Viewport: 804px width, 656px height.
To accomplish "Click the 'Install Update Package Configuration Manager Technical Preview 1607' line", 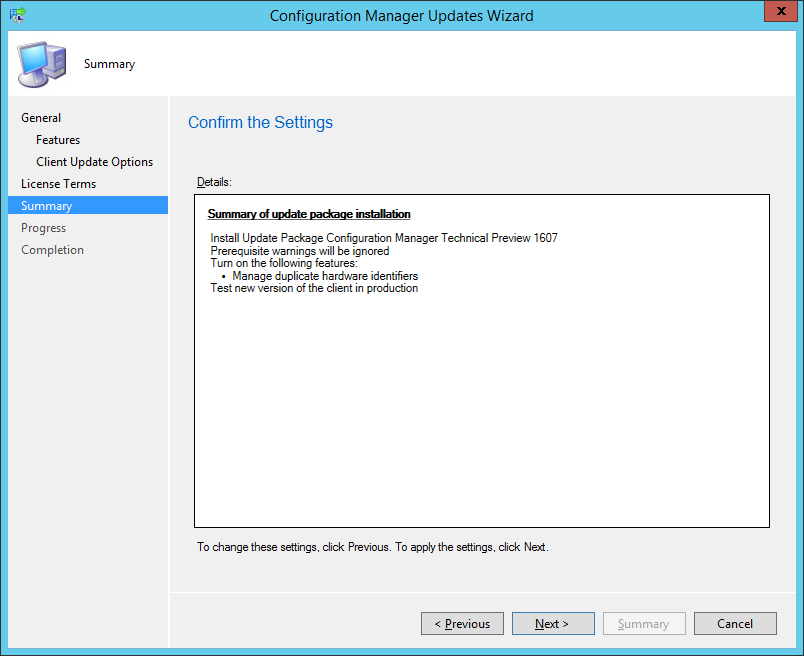I will (384, 238).
